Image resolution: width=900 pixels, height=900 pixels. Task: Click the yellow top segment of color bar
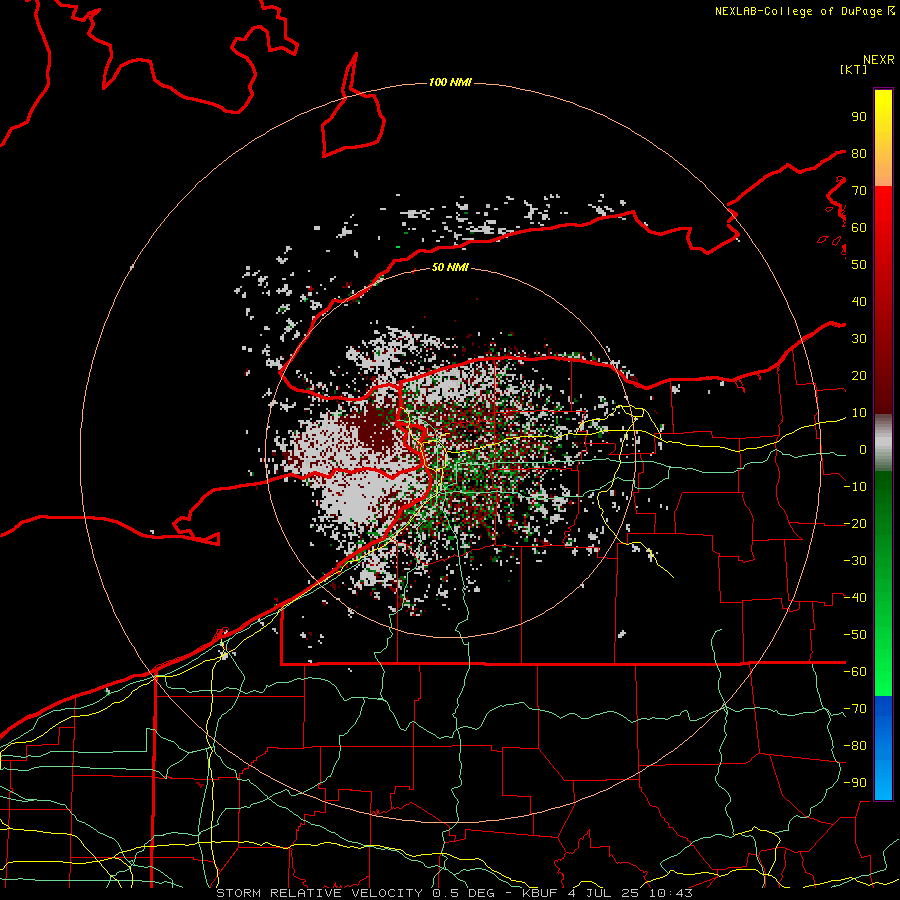[883, 138]
